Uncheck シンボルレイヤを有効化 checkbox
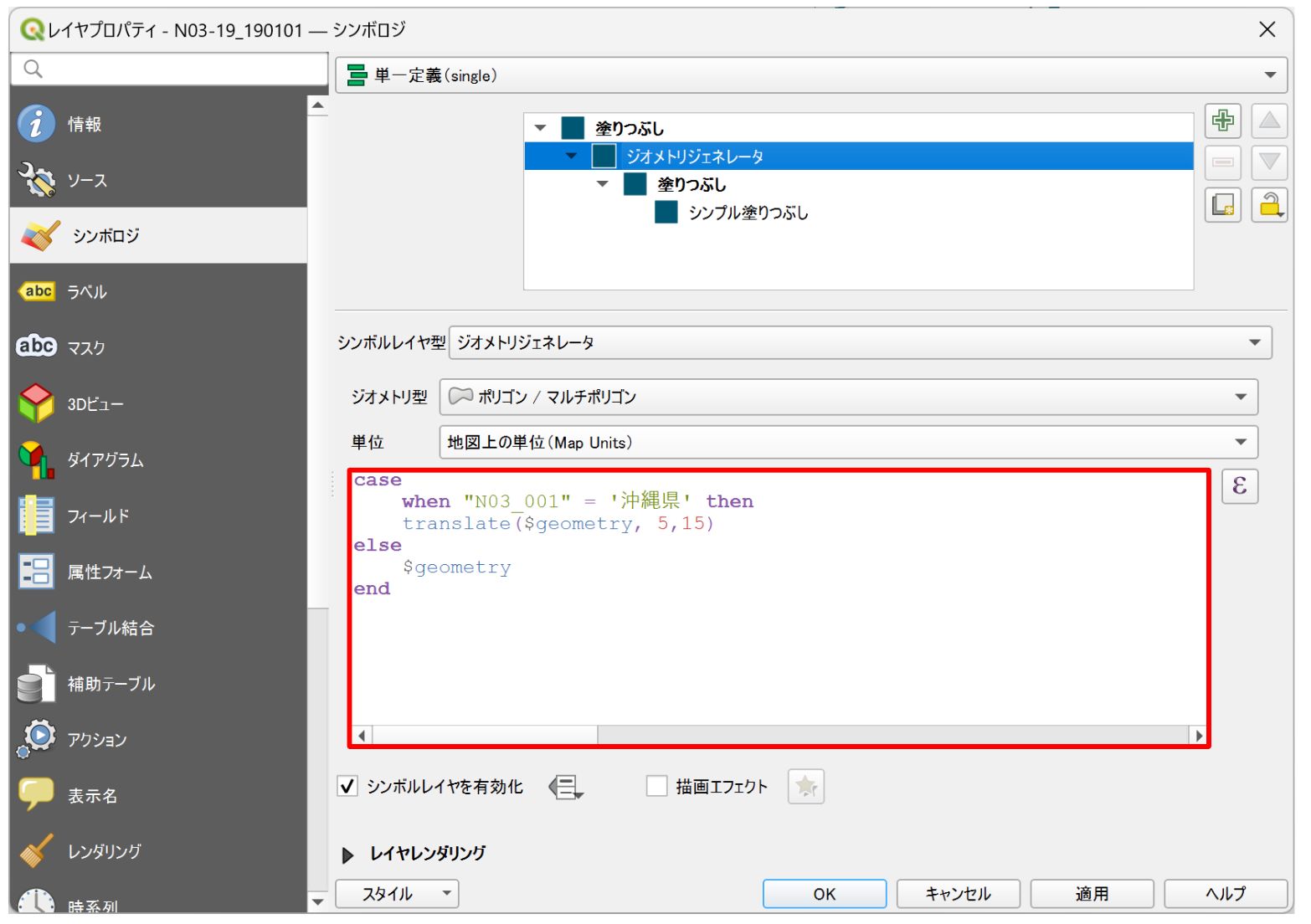Screen dimensions: 1311x924 click(347, 787)
